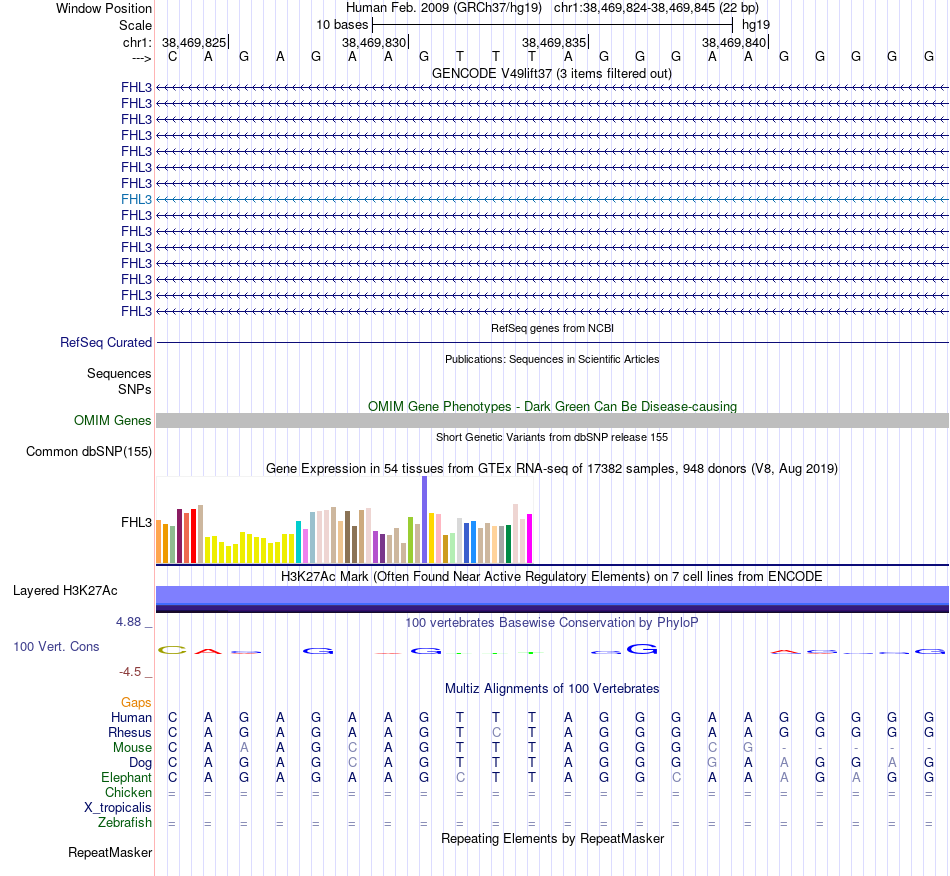Click the tallest blue-purple GTEx expression bar
Screen dimensions: 950x876
pos(425,520)
